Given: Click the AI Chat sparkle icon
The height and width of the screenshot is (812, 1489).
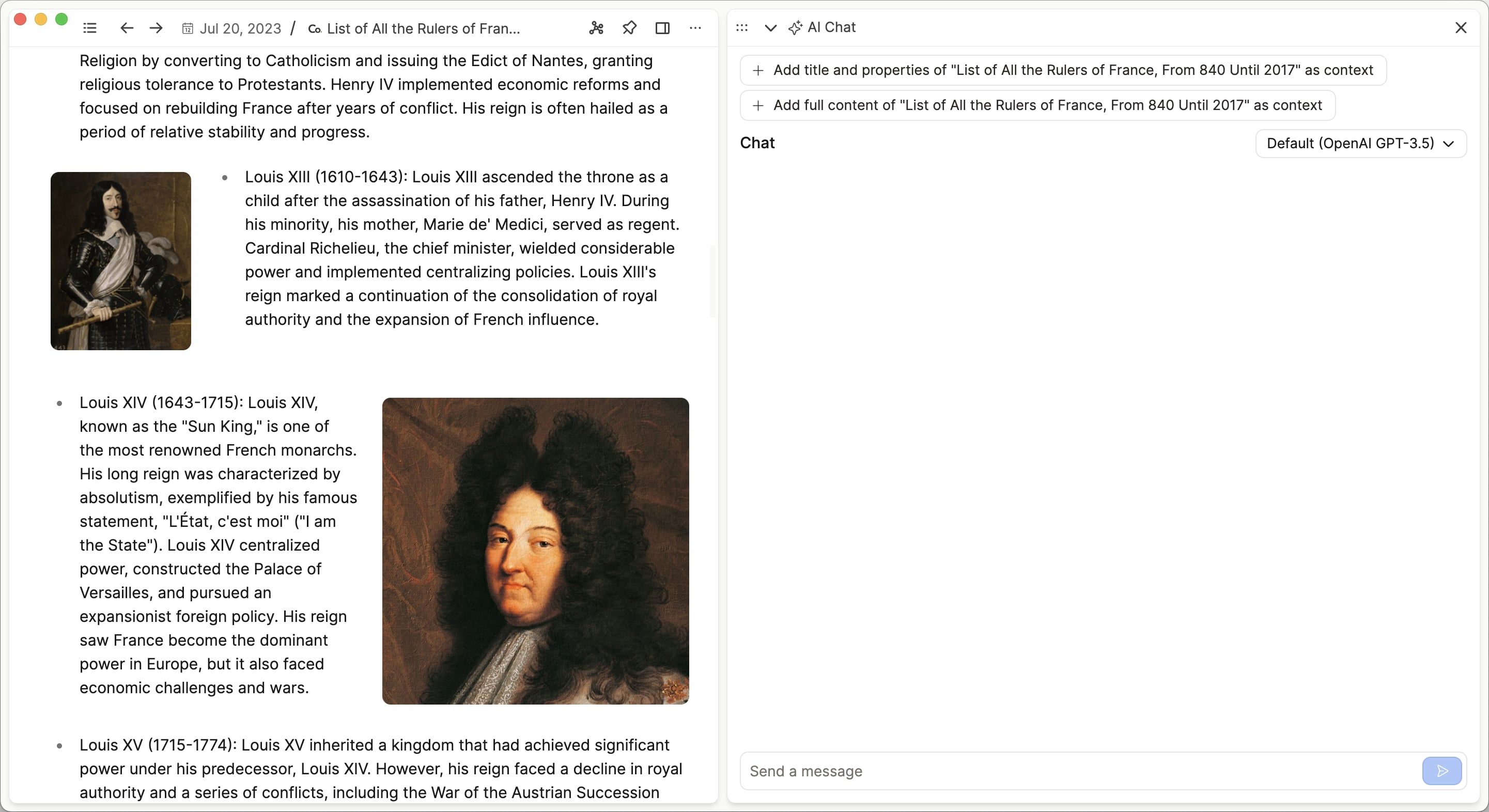Looking at the screenshot, I should click(794, 27).
